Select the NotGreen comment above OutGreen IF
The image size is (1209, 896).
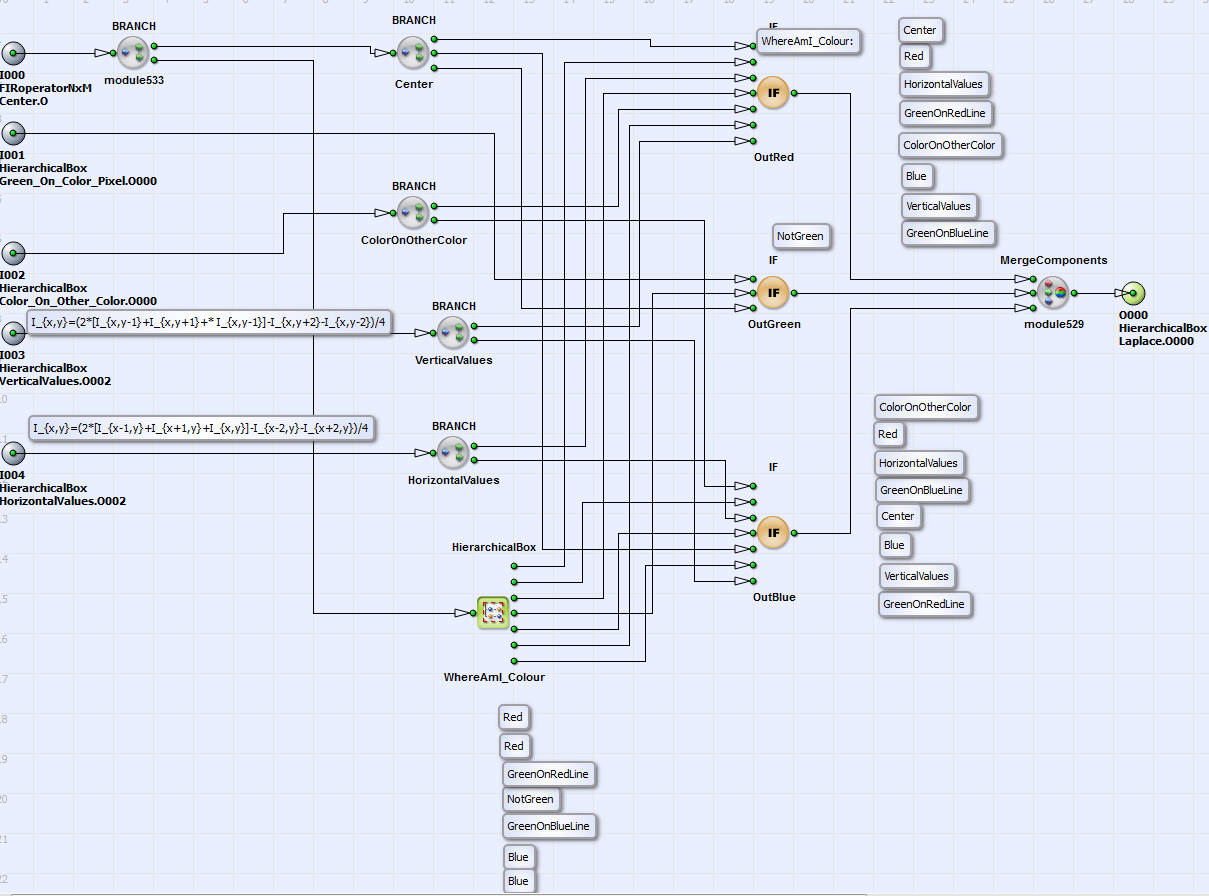point(801,236)
